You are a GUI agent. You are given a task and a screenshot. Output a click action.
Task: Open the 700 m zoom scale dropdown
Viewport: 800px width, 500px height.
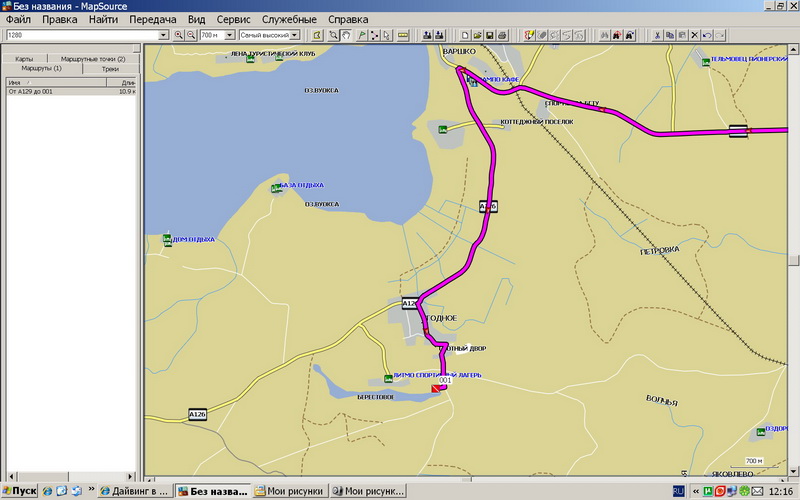click(230, 35)
